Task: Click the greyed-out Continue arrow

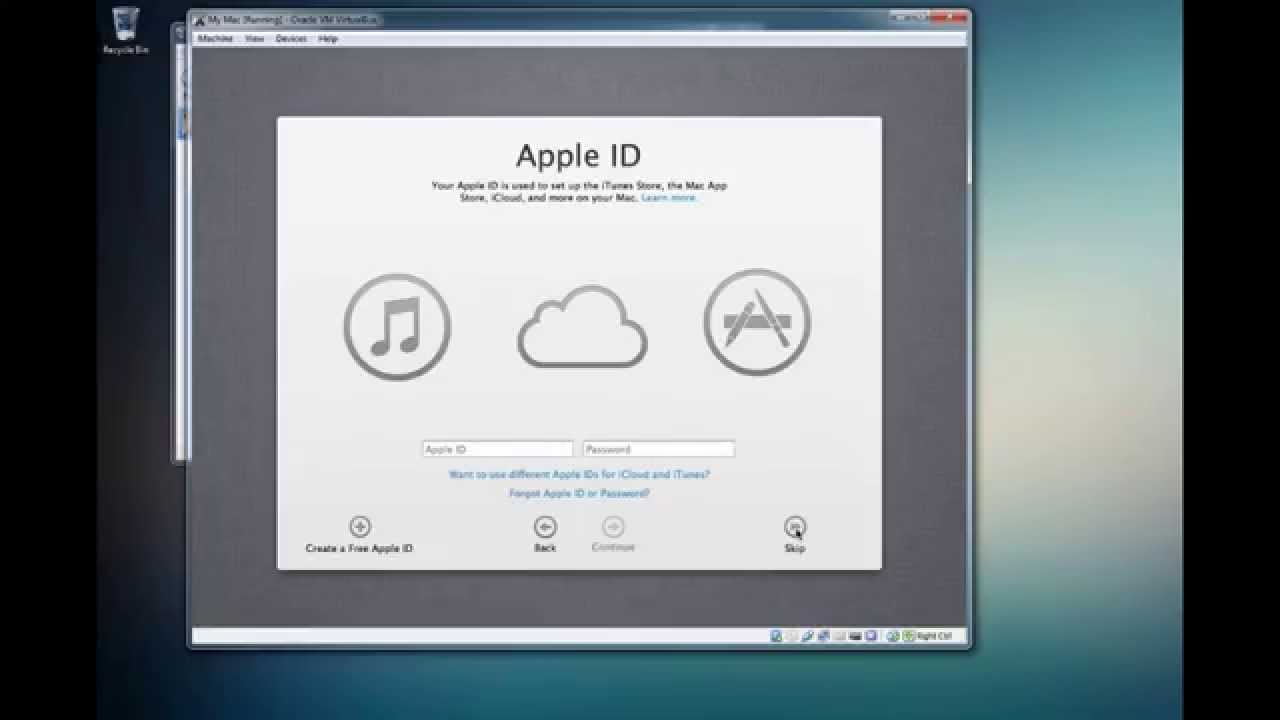Action: pos(613,535)
